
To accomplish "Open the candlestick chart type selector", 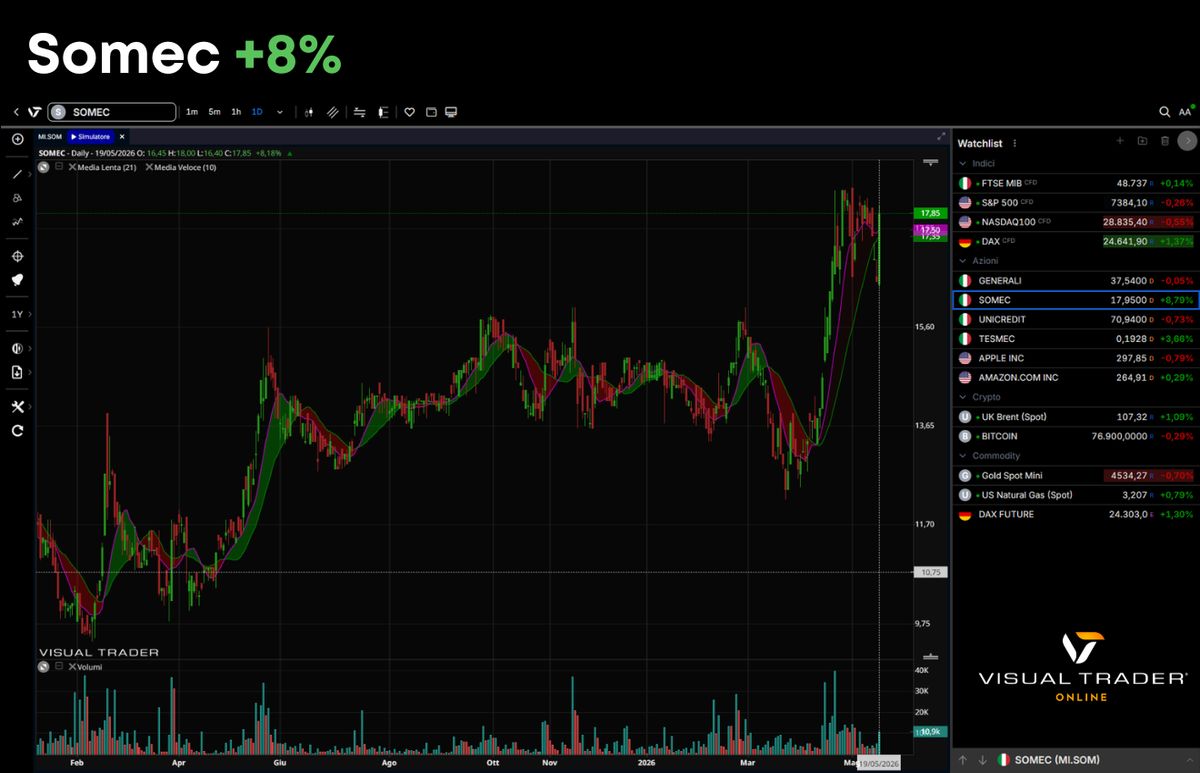I will 309,112.
